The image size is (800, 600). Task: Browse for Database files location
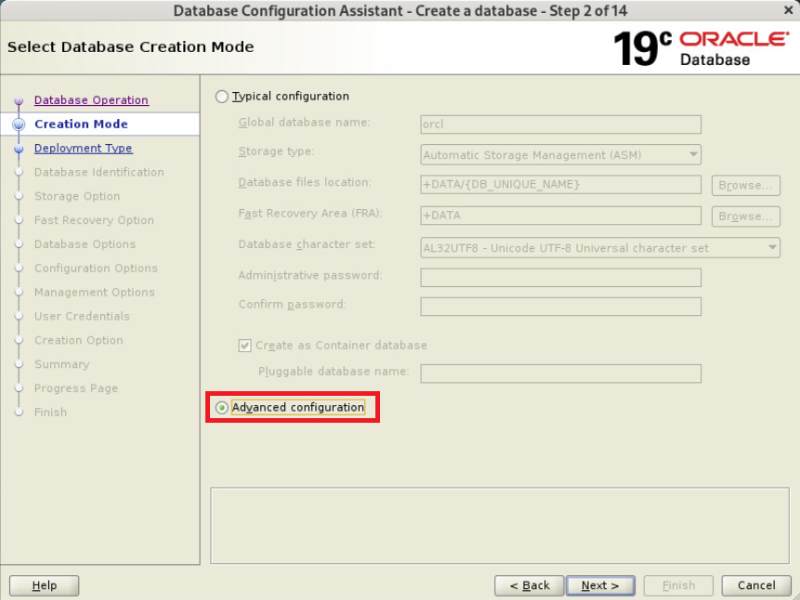point(746,185)
